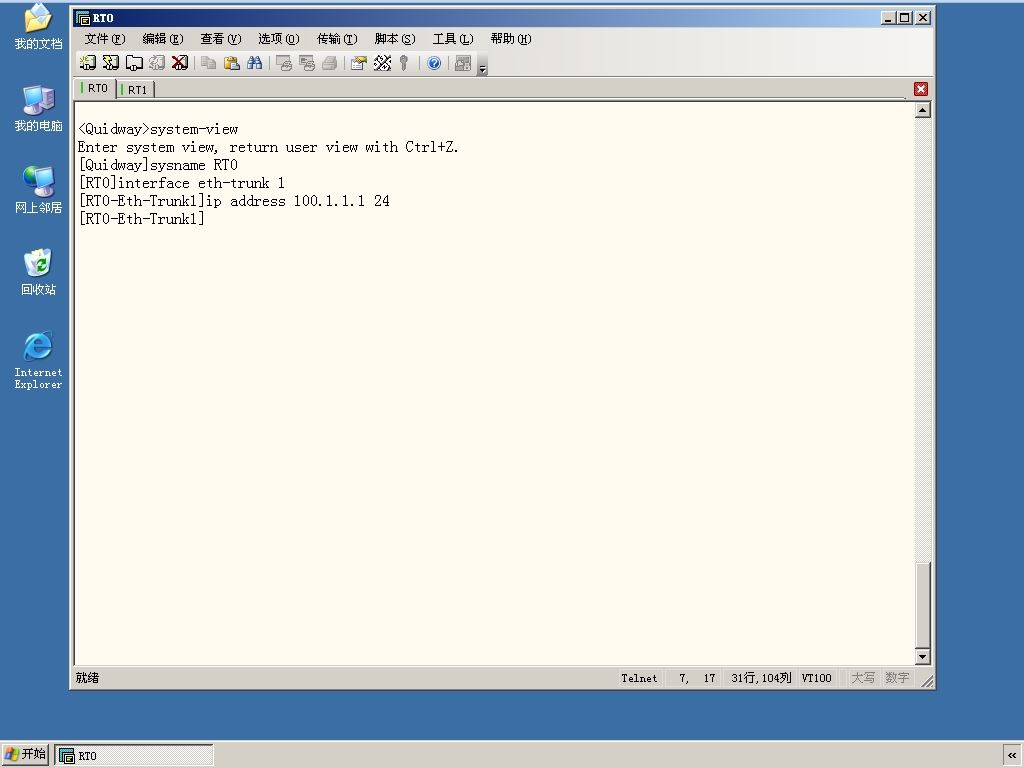Click the 就绪 status bar text
This screenshot has height=768, width=1024.
click(87, 678)
